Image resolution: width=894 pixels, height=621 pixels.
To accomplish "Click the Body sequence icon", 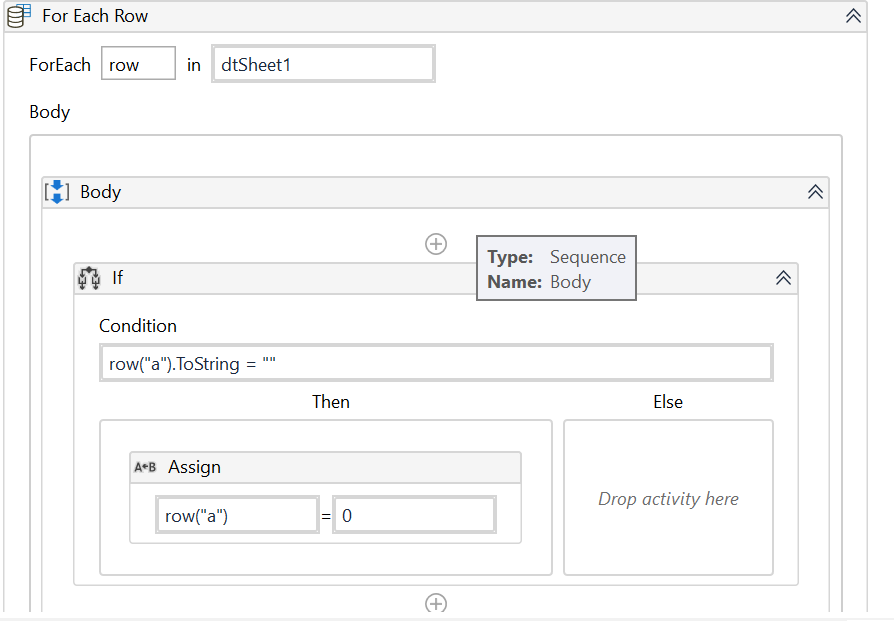I will [x=58, y=192].
